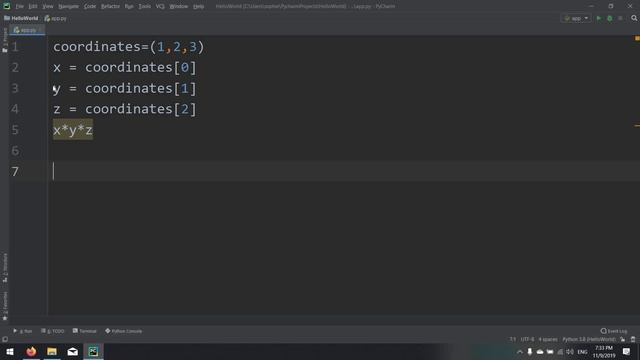Click the y = coordinates[1] line

(124, 89)
